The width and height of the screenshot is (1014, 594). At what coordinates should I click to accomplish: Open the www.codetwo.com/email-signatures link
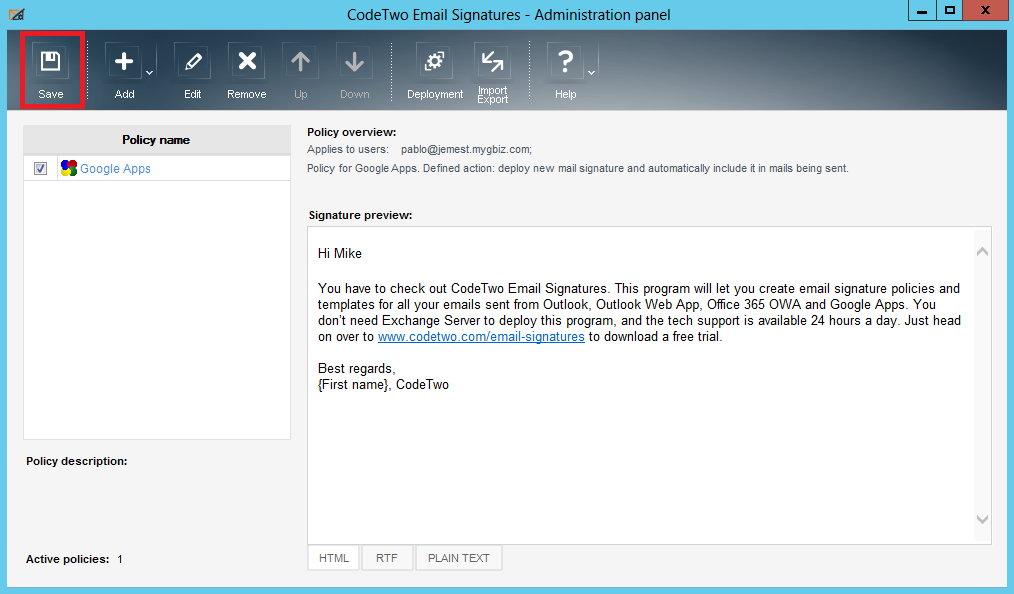click(481, 337)
